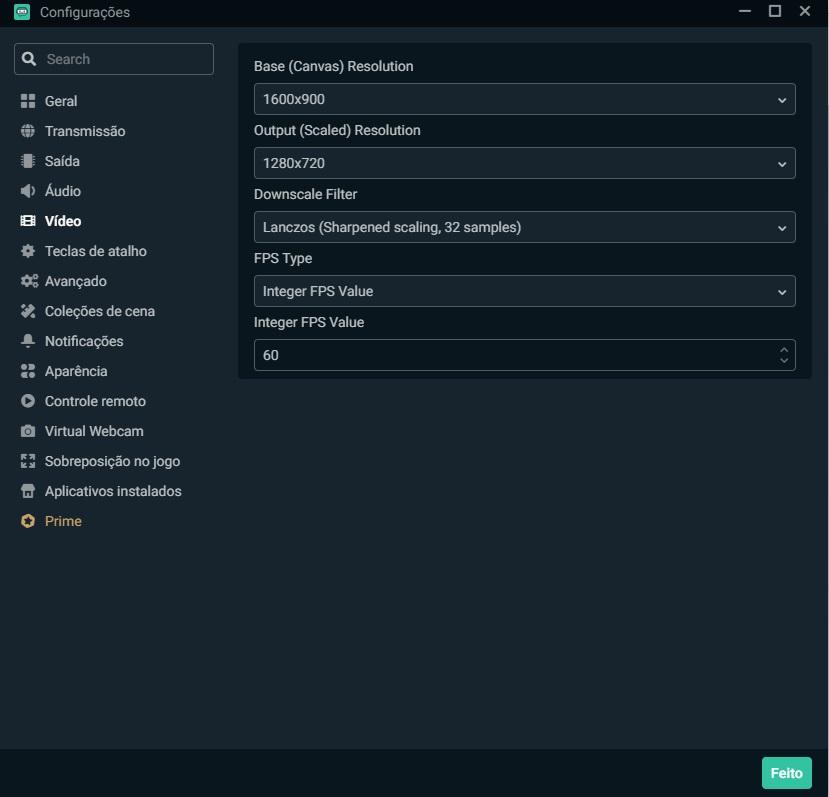Expand the Output (Scaled) Resolution dropdown
This screenshot has height=797, width=829.
[524, 163]
